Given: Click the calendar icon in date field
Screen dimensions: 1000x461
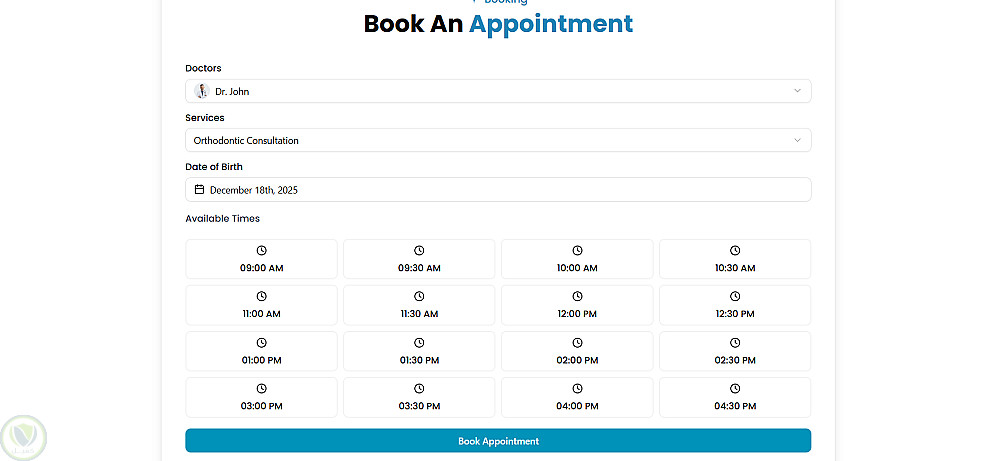Looking at the screenshot, I should pyautogui.click(x=199, y=190).
